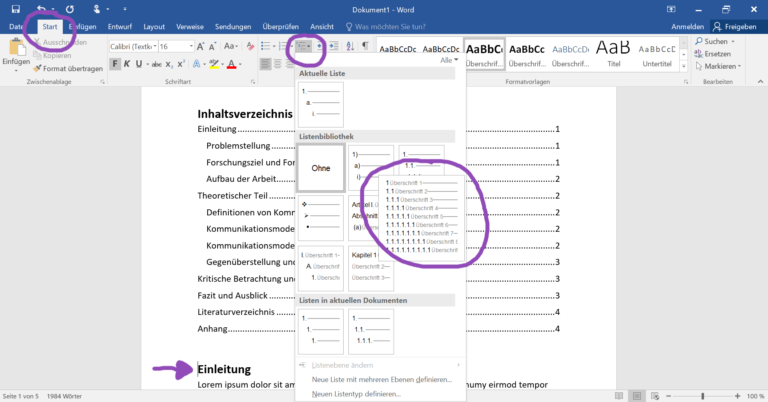This screenshot has height=402, width=768.
Task: Switch to the Layout ribbon tab
Action: [x=154, y=27]
